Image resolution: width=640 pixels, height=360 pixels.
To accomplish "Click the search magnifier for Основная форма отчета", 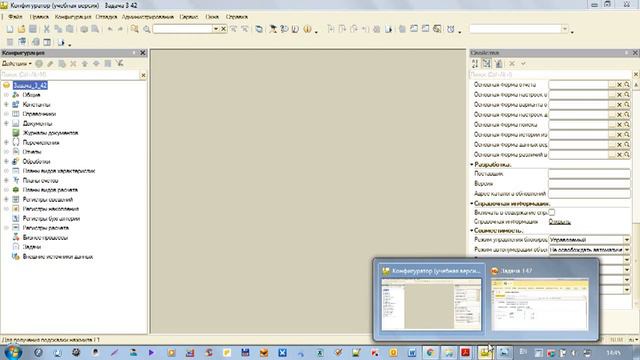I will pyautogui.click(x=627, y=84).
